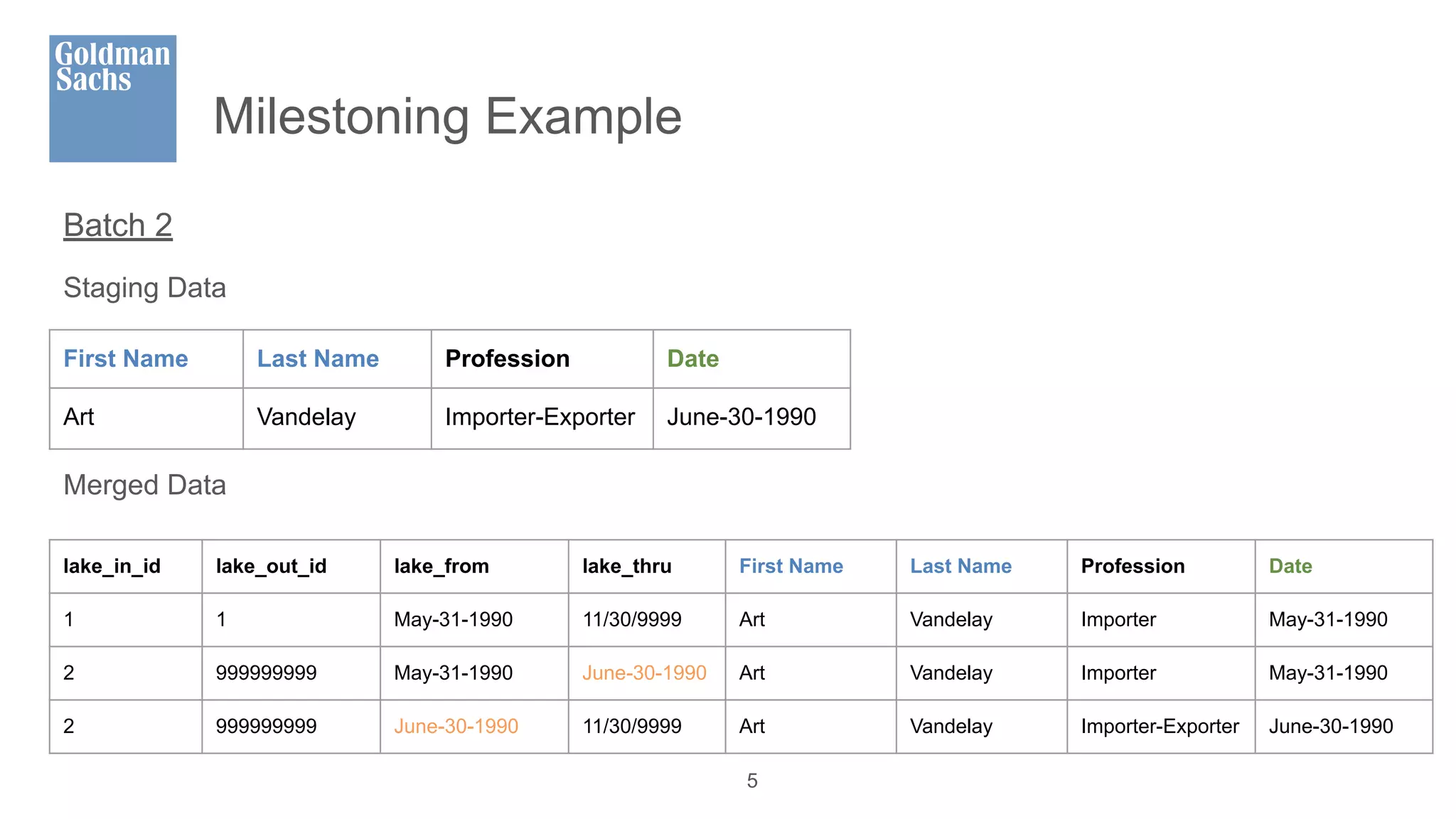Select staging table First Name header
1456x819 pixels.
126,359
